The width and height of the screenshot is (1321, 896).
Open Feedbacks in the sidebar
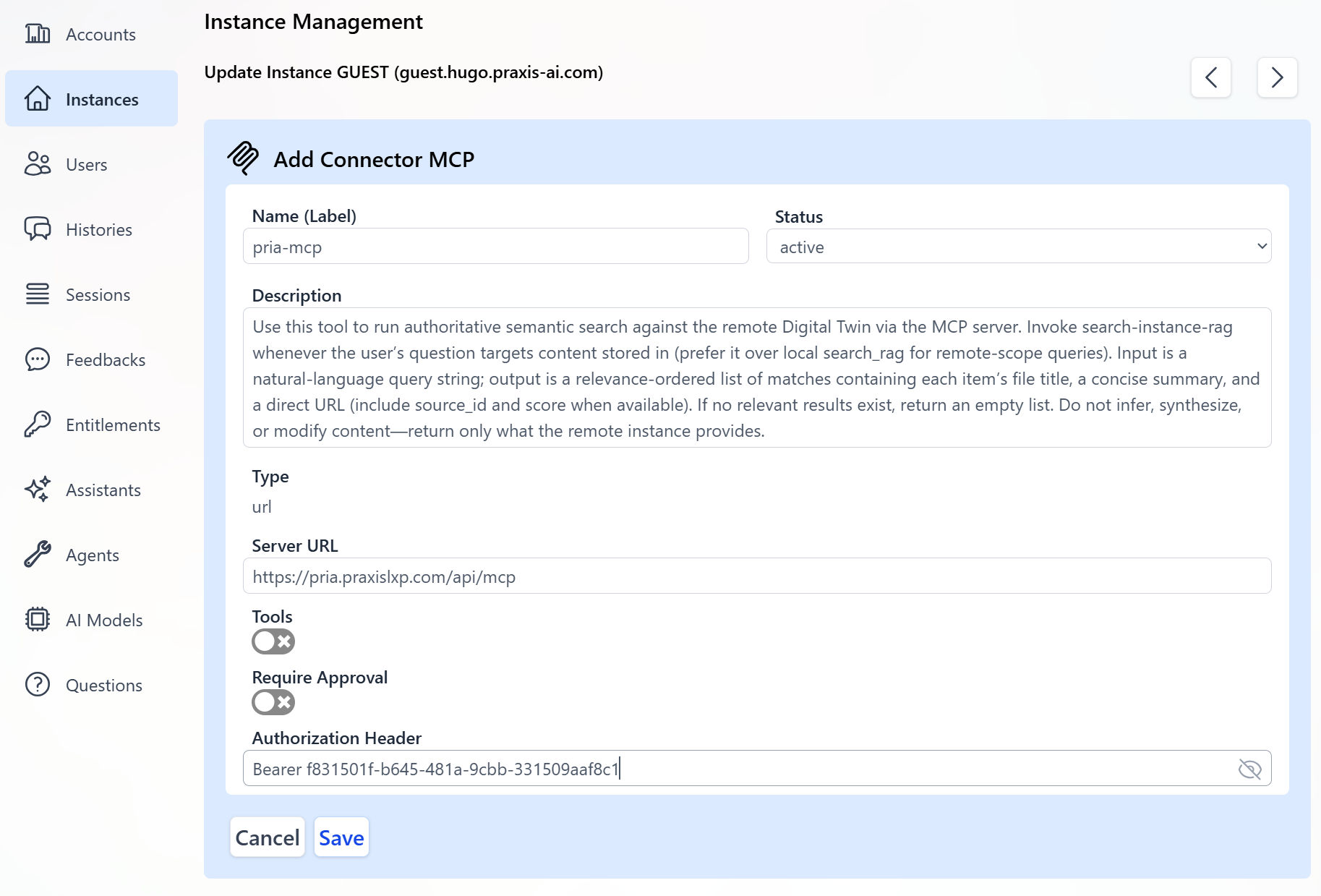[105, 359]
